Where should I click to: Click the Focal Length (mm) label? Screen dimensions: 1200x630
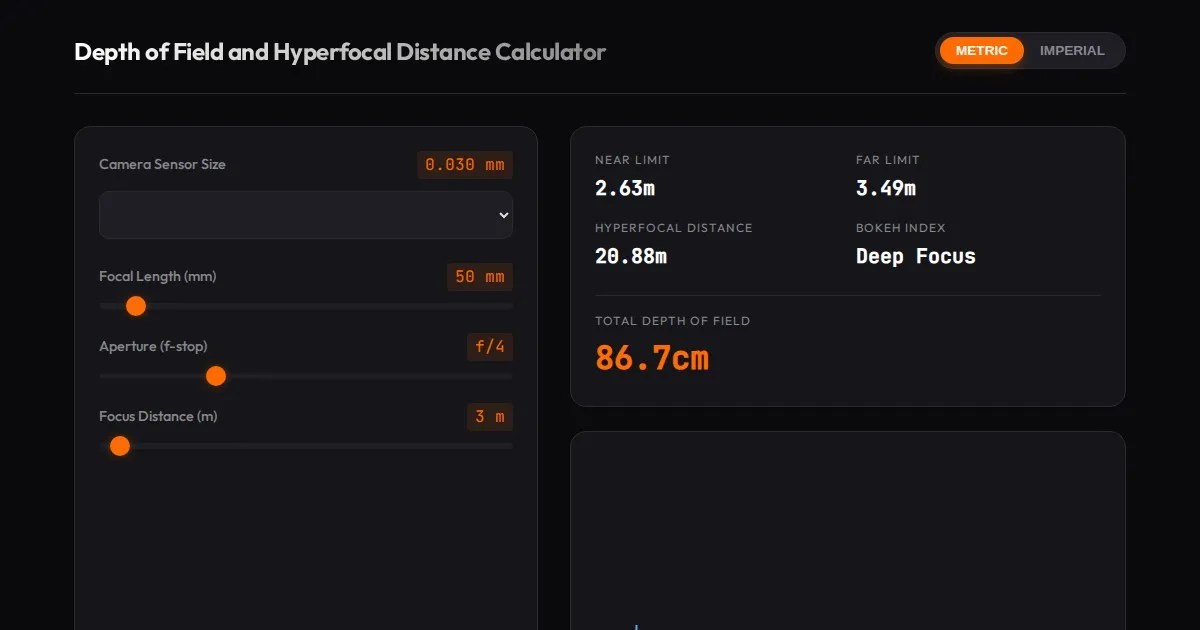pyautogui.click(x=157, y=277)
